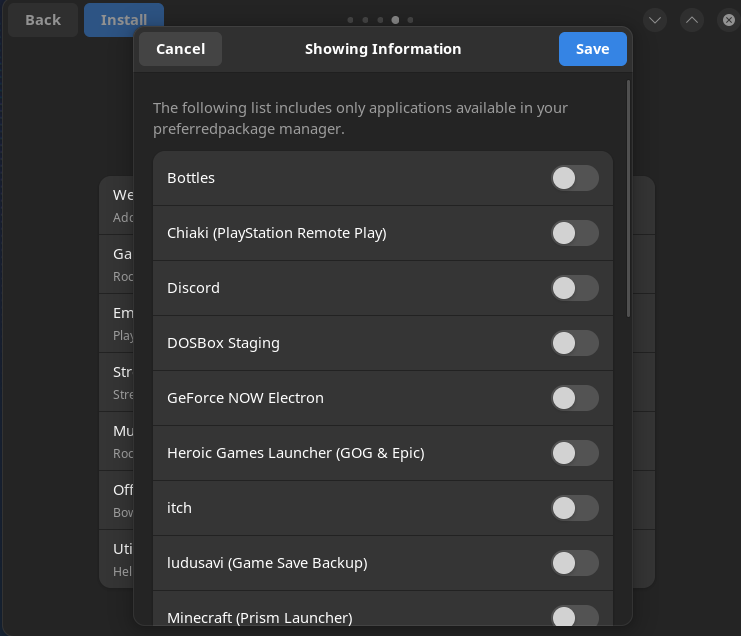Image resolution: width=741 pixels, height=636 pixels.
Task: Click the dialog's vertical scrollbar
Action: (x=628, y=200)
